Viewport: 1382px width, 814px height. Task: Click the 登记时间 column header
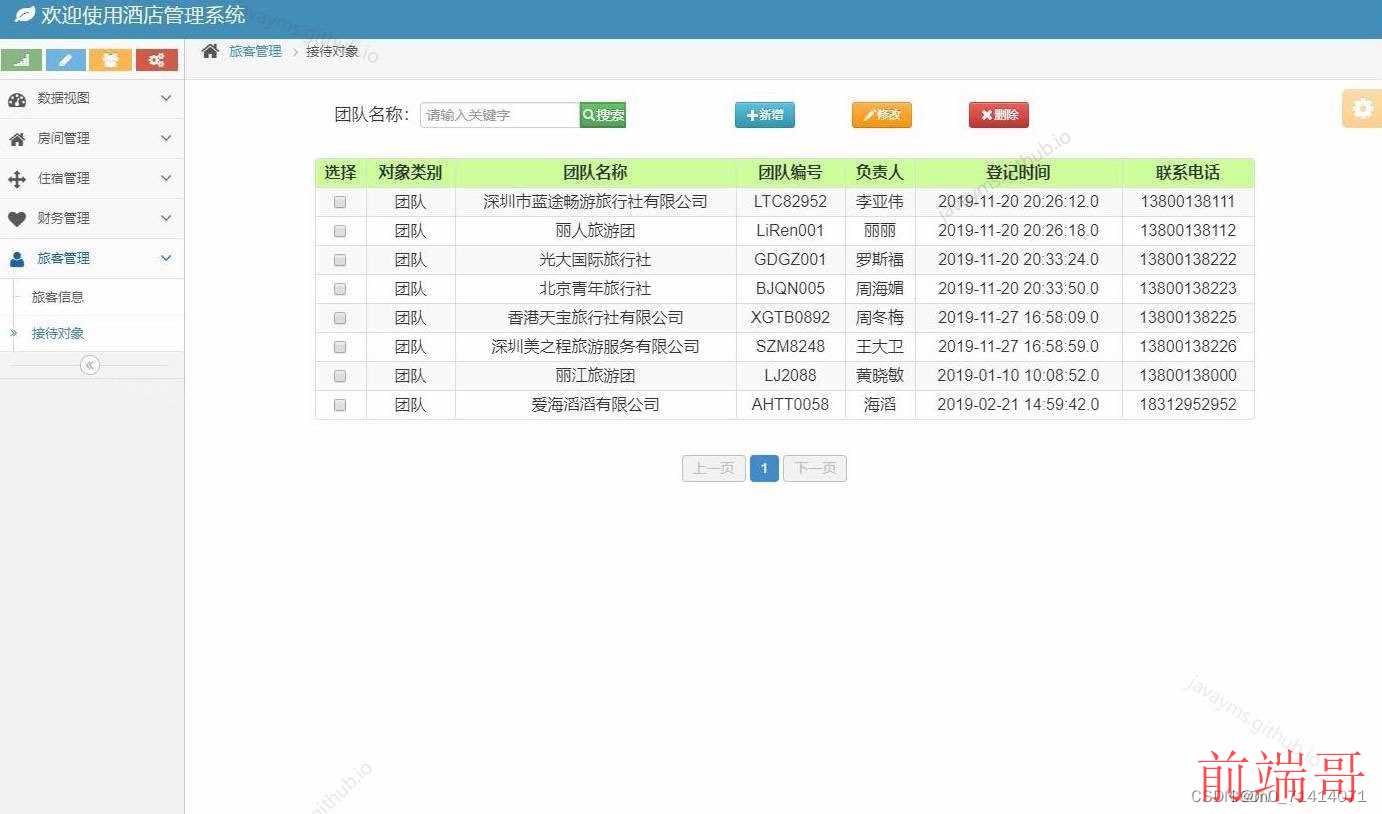(1018, 172)
